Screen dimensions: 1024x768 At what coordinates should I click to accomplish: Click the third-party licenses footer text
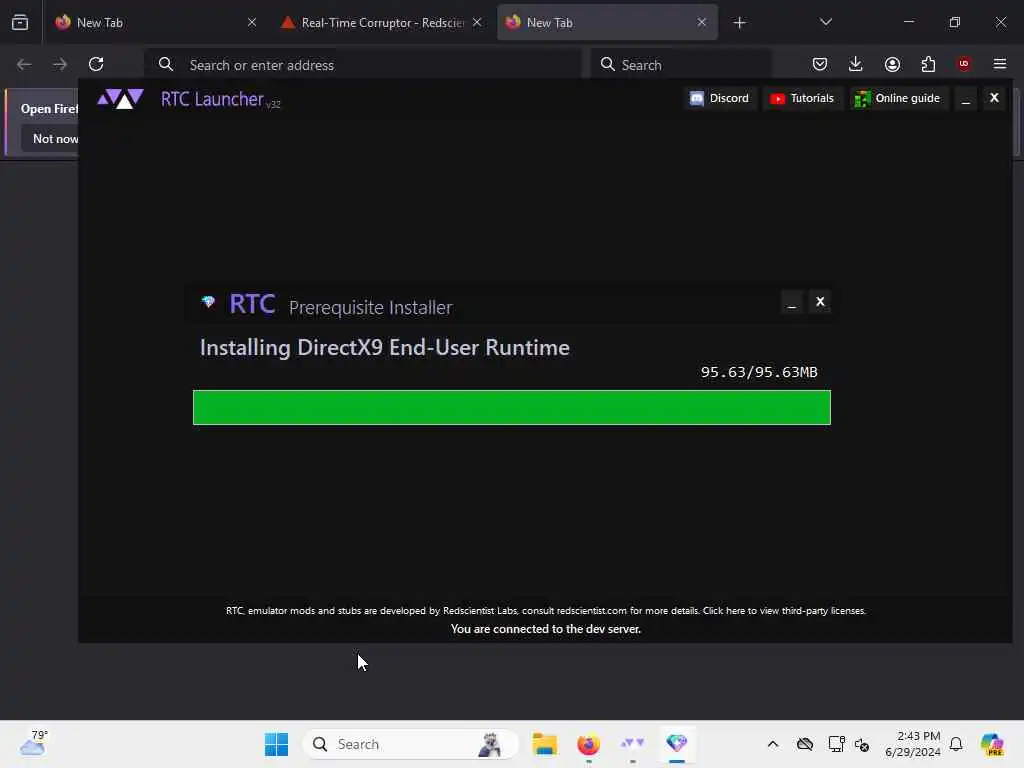pos(784,611)
